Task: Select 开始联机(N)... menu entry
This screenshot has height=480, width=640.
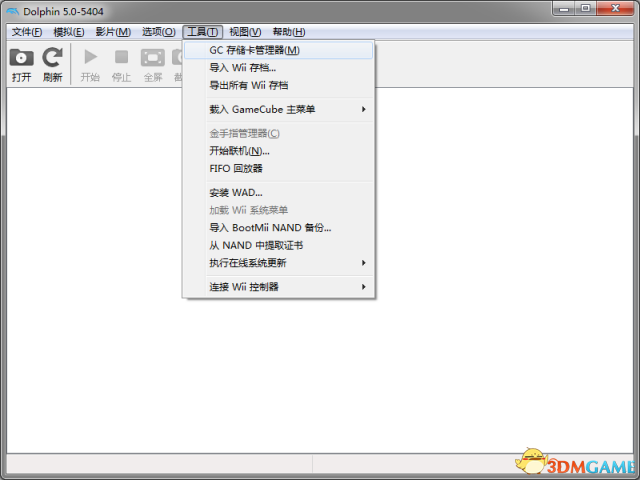Action: coord(278,151)
